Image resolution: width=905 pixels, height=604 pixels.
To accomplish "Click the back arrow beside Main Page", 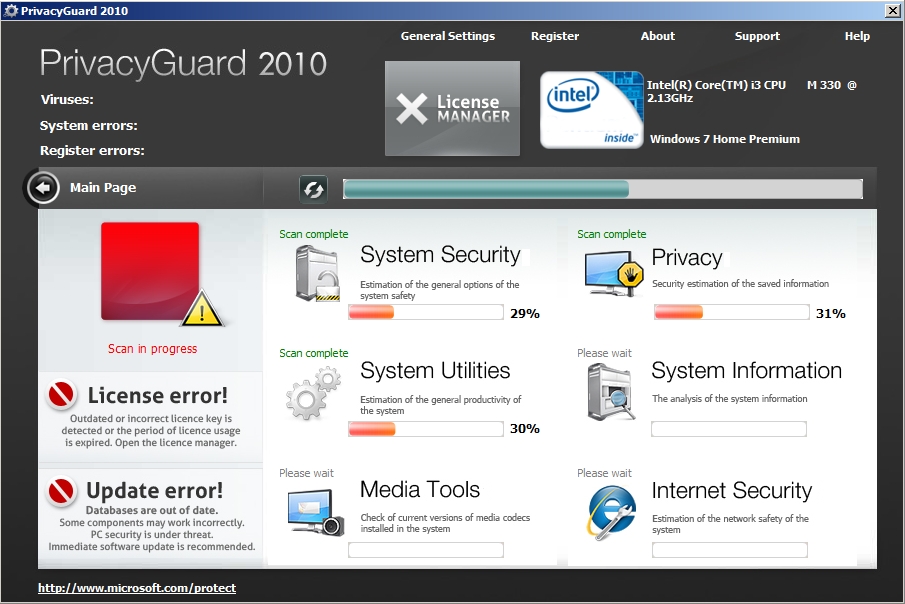I will tap(43, 188).
